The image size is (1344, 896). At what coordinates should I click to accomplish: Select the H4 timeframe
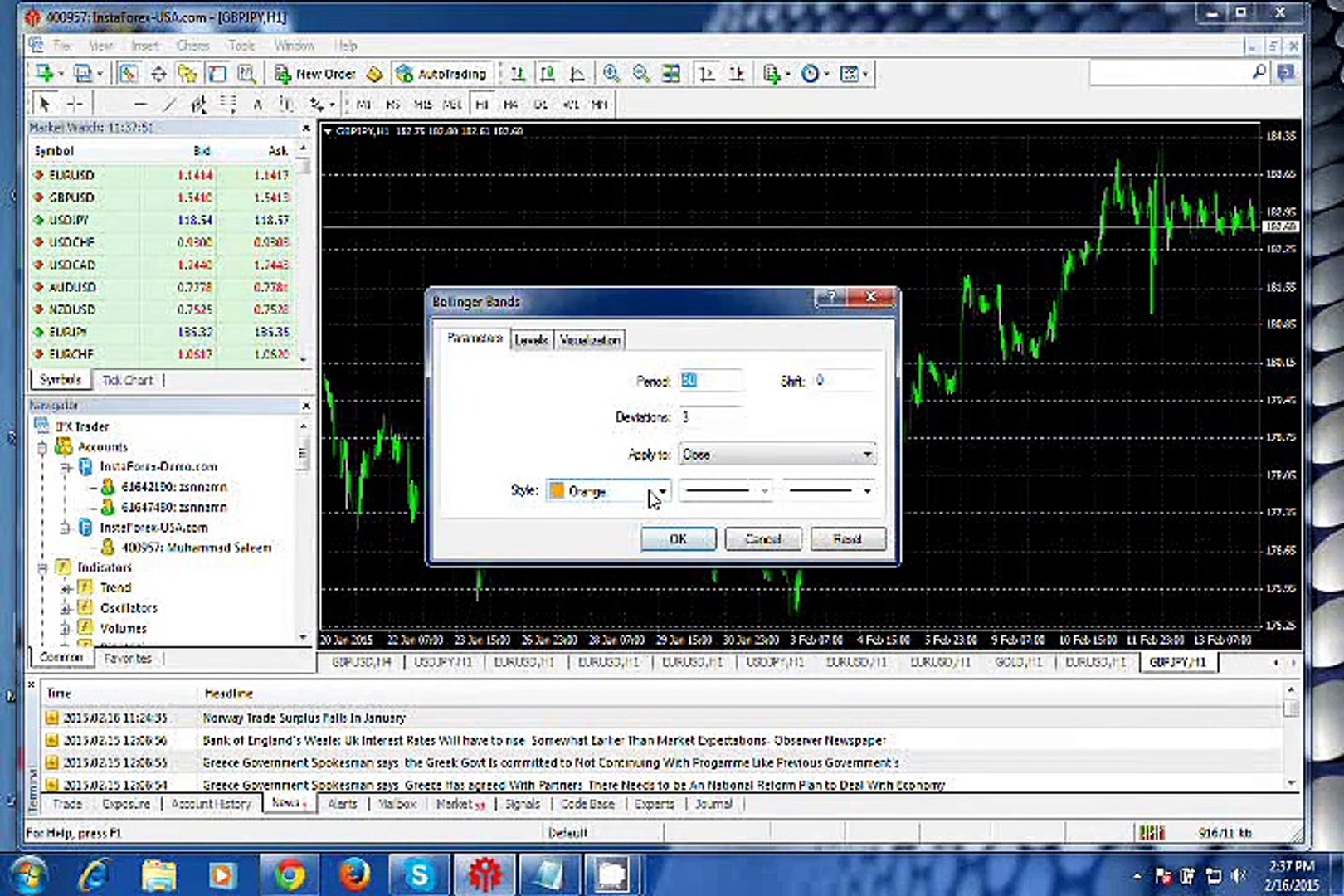(x=510, y=104)
